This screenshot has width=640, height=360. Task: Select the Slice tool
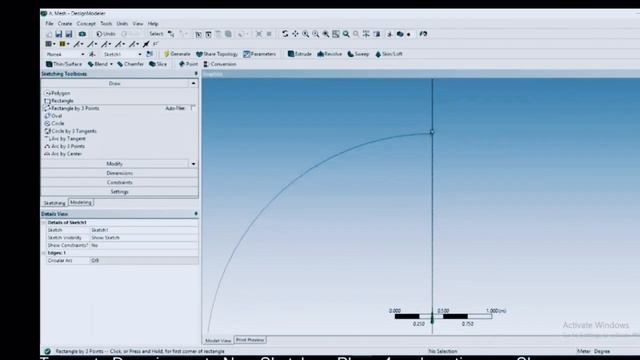(158, 64)
